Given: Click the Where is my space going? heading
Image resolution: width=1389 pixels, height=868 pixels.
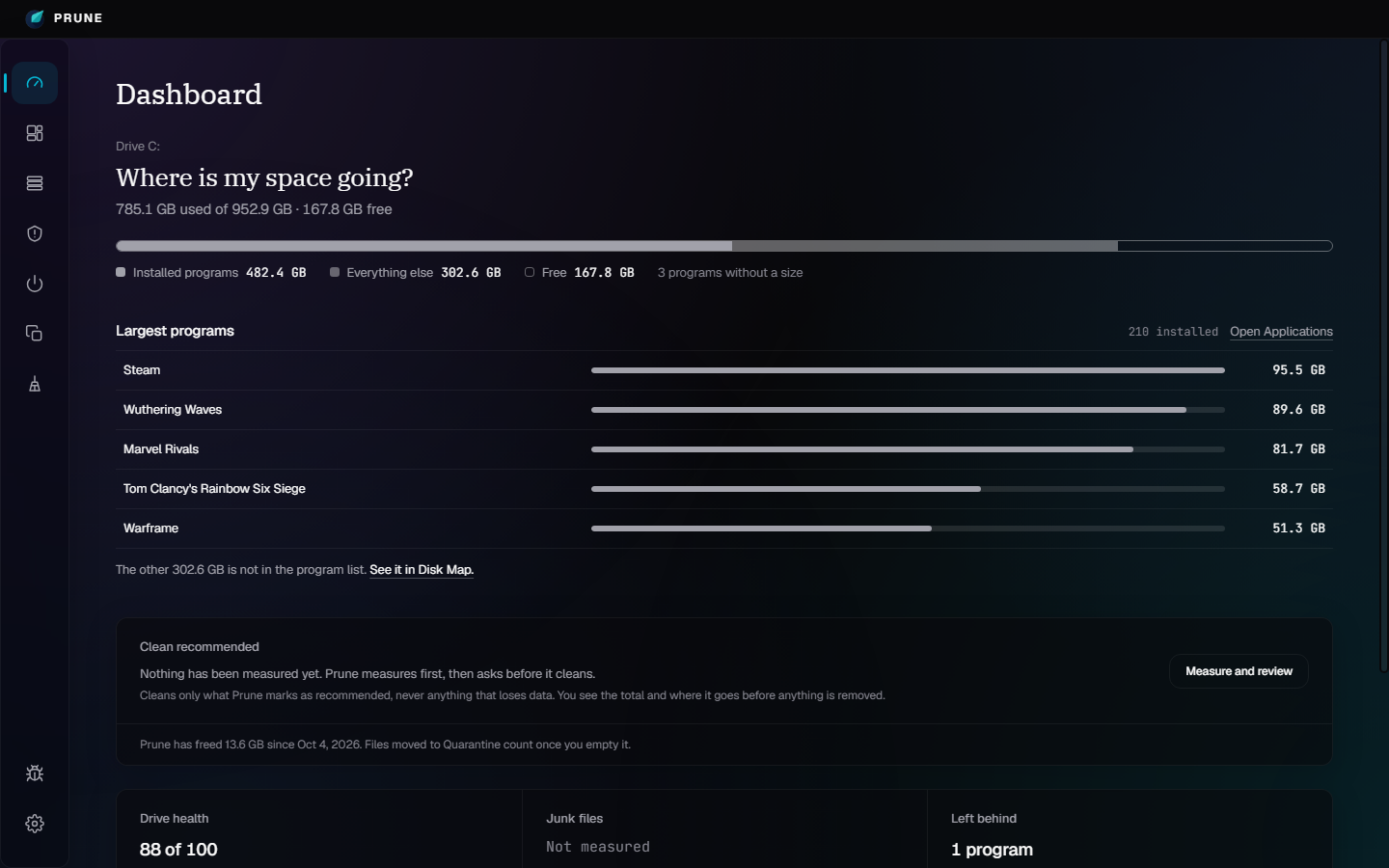Looking at the screenshot, I should coord(264,178).
